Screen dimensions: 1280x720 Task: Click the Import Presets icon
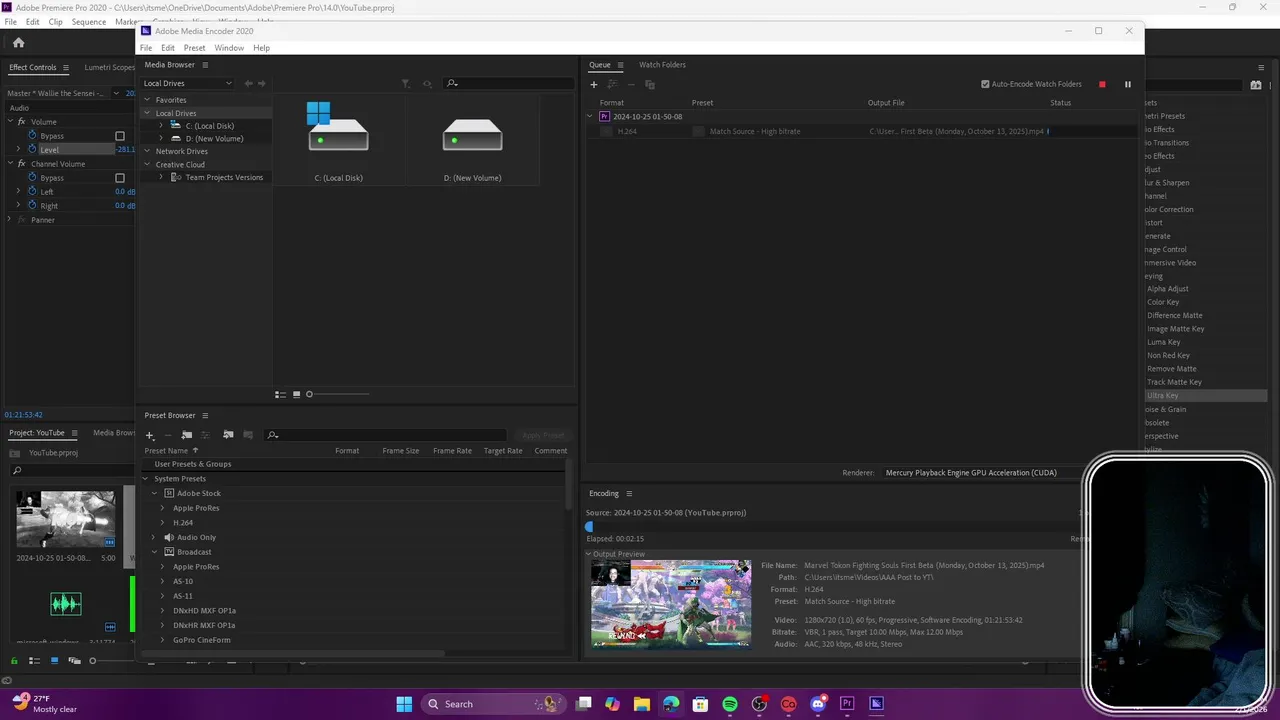pos(228,435)
